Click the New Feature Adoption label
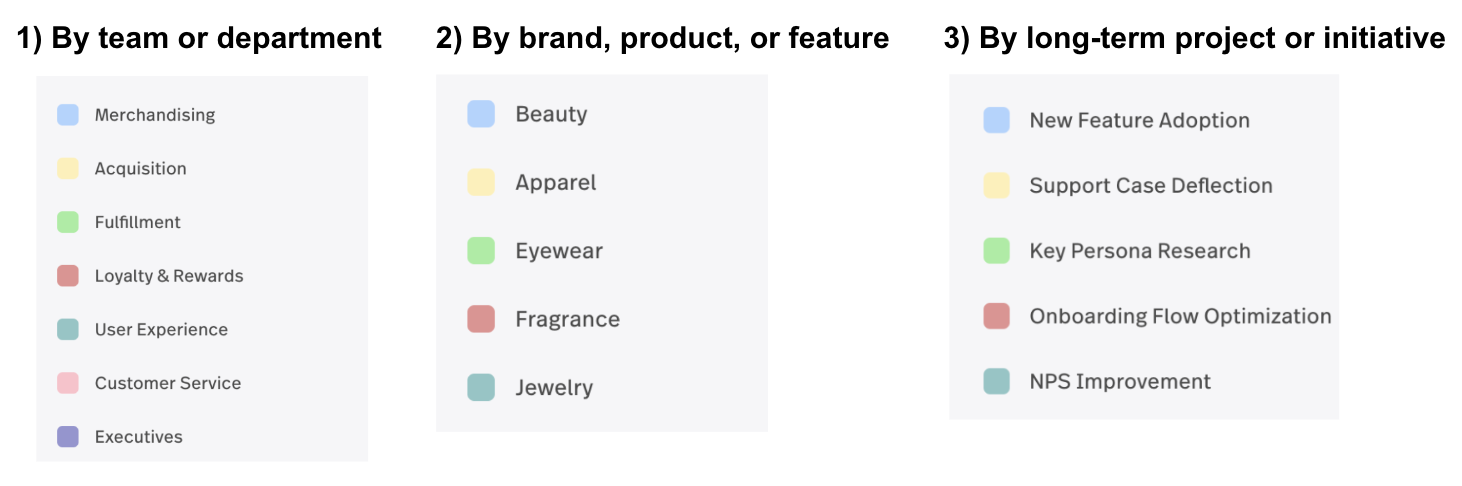This screenshot has height=486, width=1462. tap(1140, 121)
